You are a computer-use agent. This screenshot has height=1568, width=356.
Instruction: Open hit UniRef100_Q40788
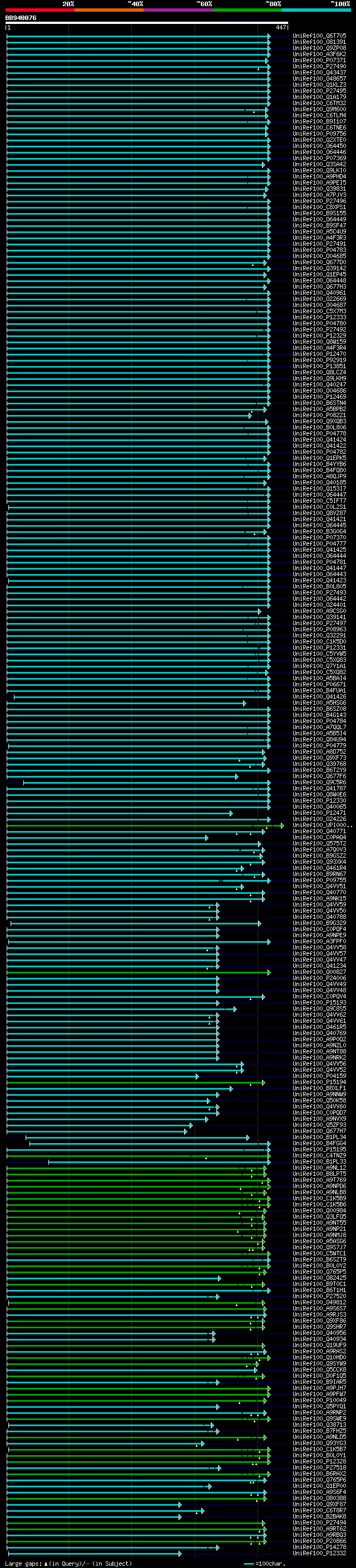[319, 917]
